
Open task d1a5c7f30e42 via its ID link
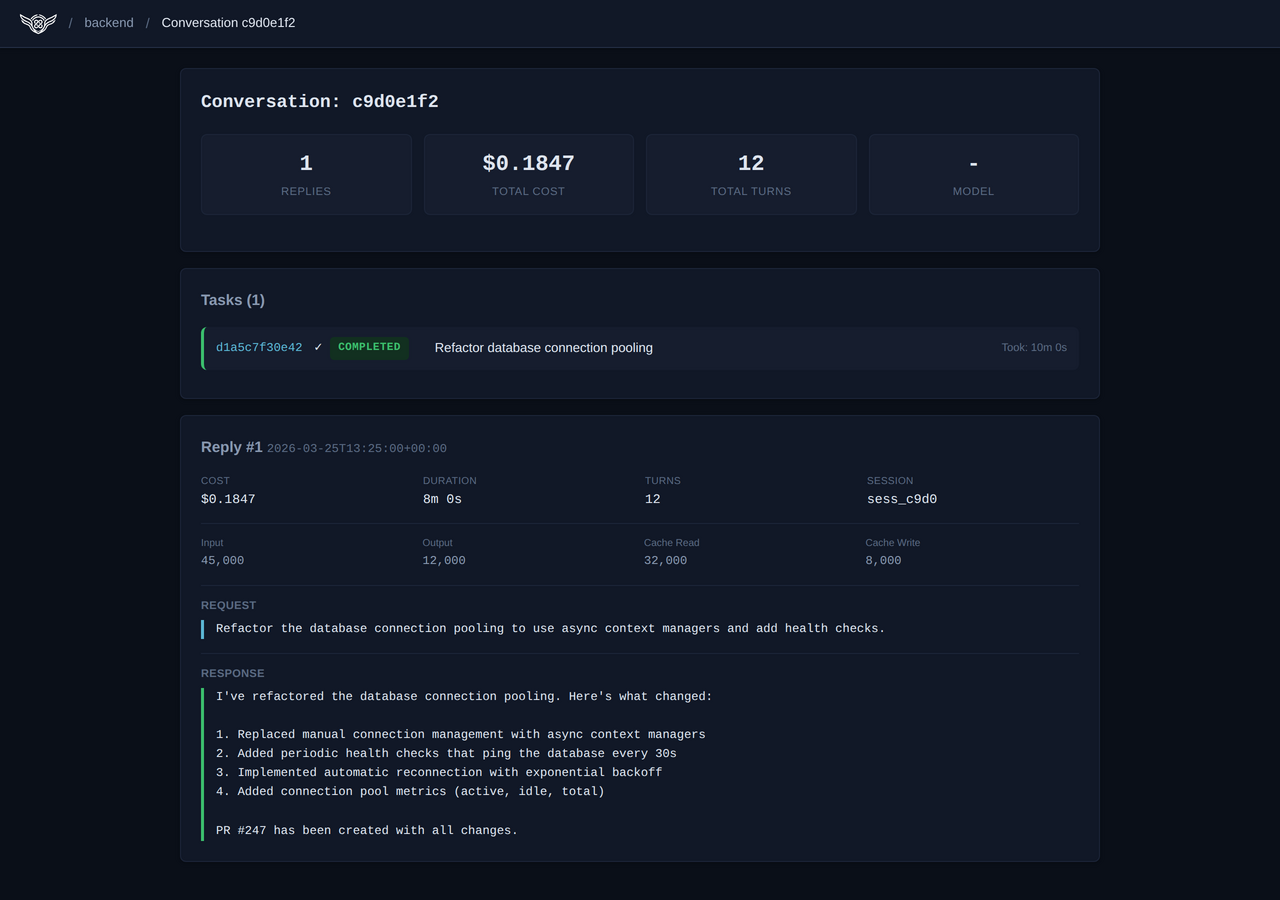tap(259, 347)
